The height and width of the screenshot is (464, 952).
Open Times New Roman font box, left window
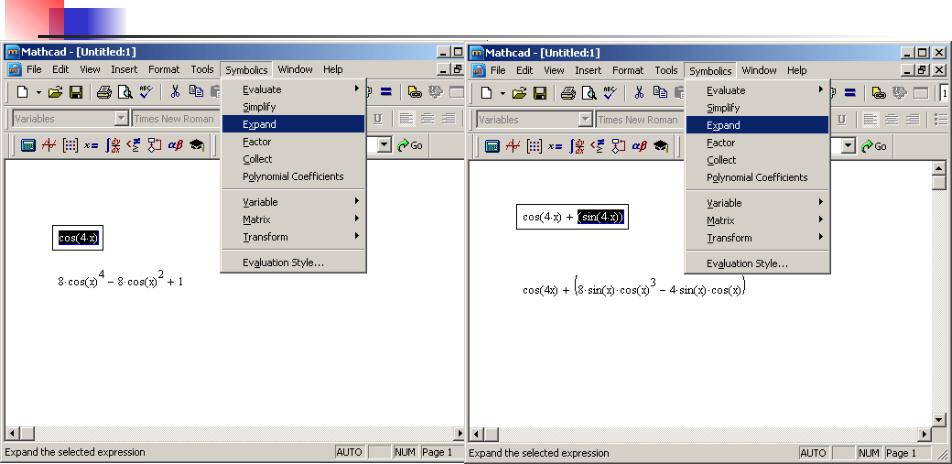[175, 119]
